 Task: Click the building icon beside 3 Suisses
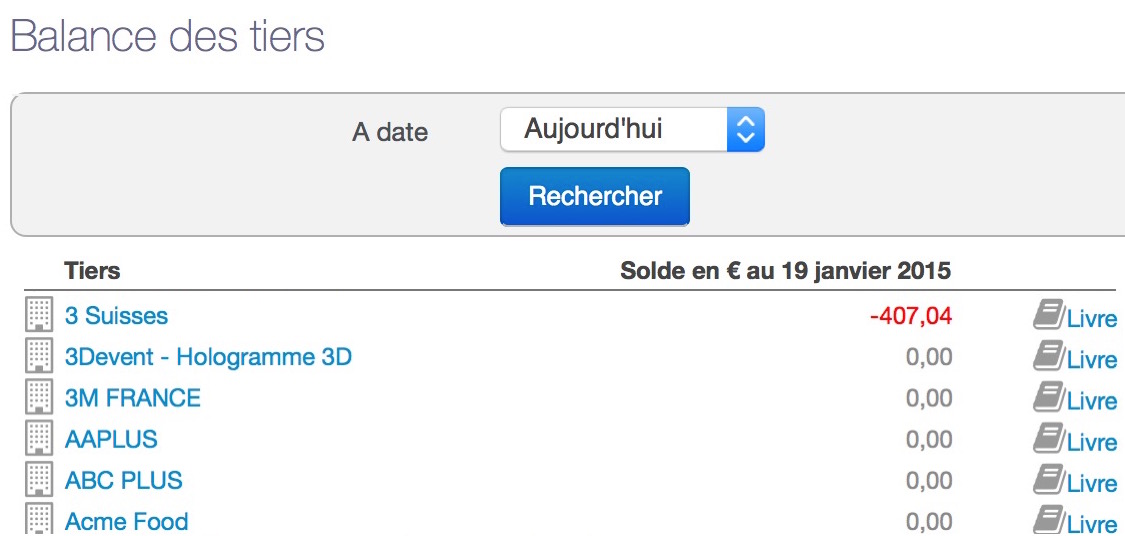tap(38, 315)
